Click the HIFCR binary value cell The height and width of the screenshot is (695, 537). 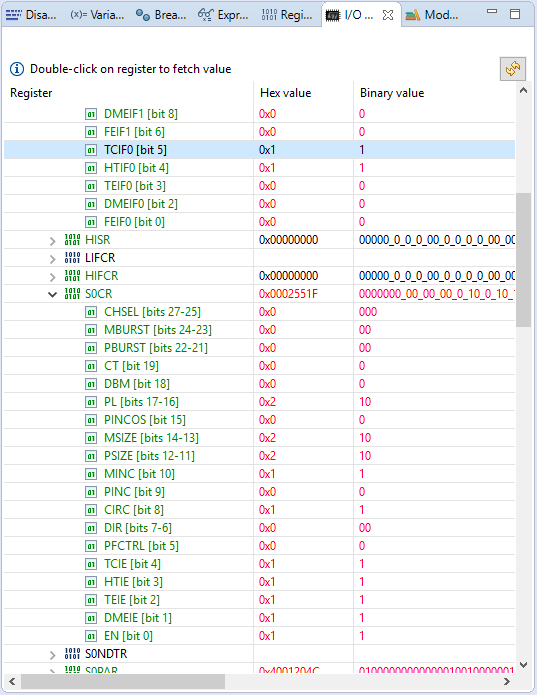click(436, 276)
